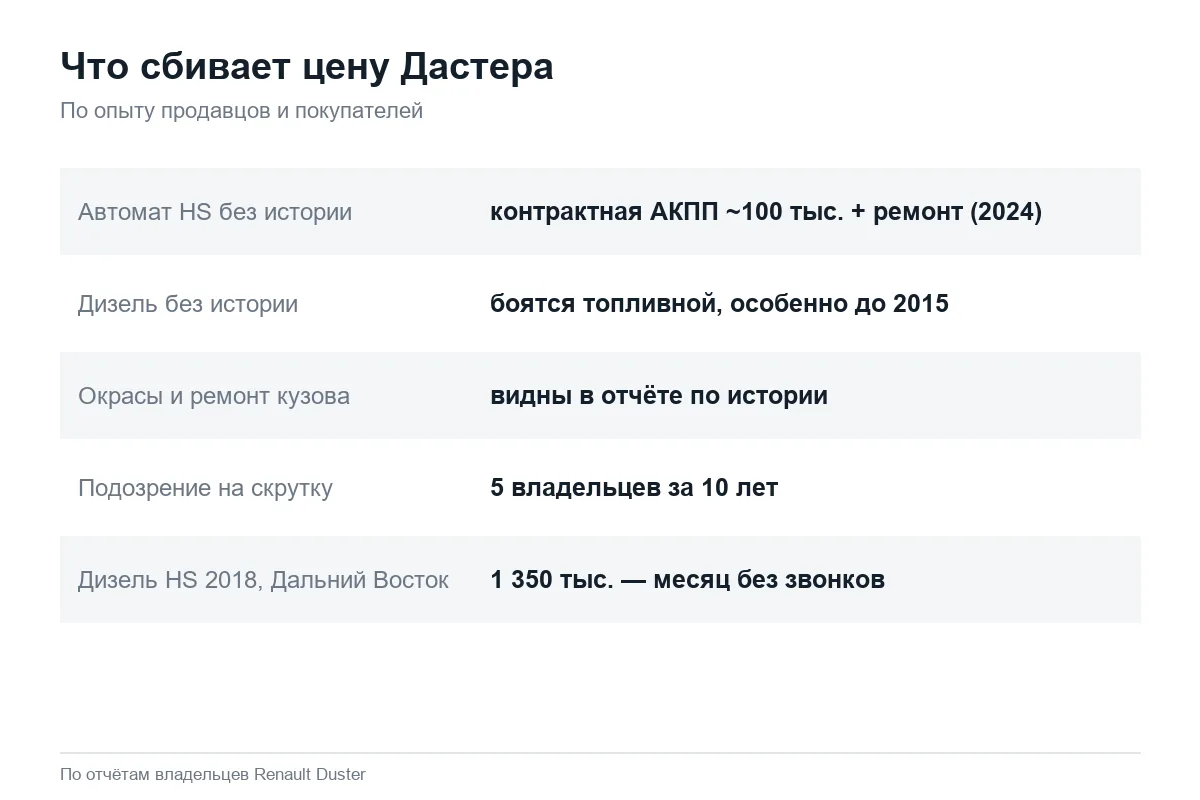Click the label 'Подозрение на скрутку'
The image size is (1200, 800).
click(205, 488)
